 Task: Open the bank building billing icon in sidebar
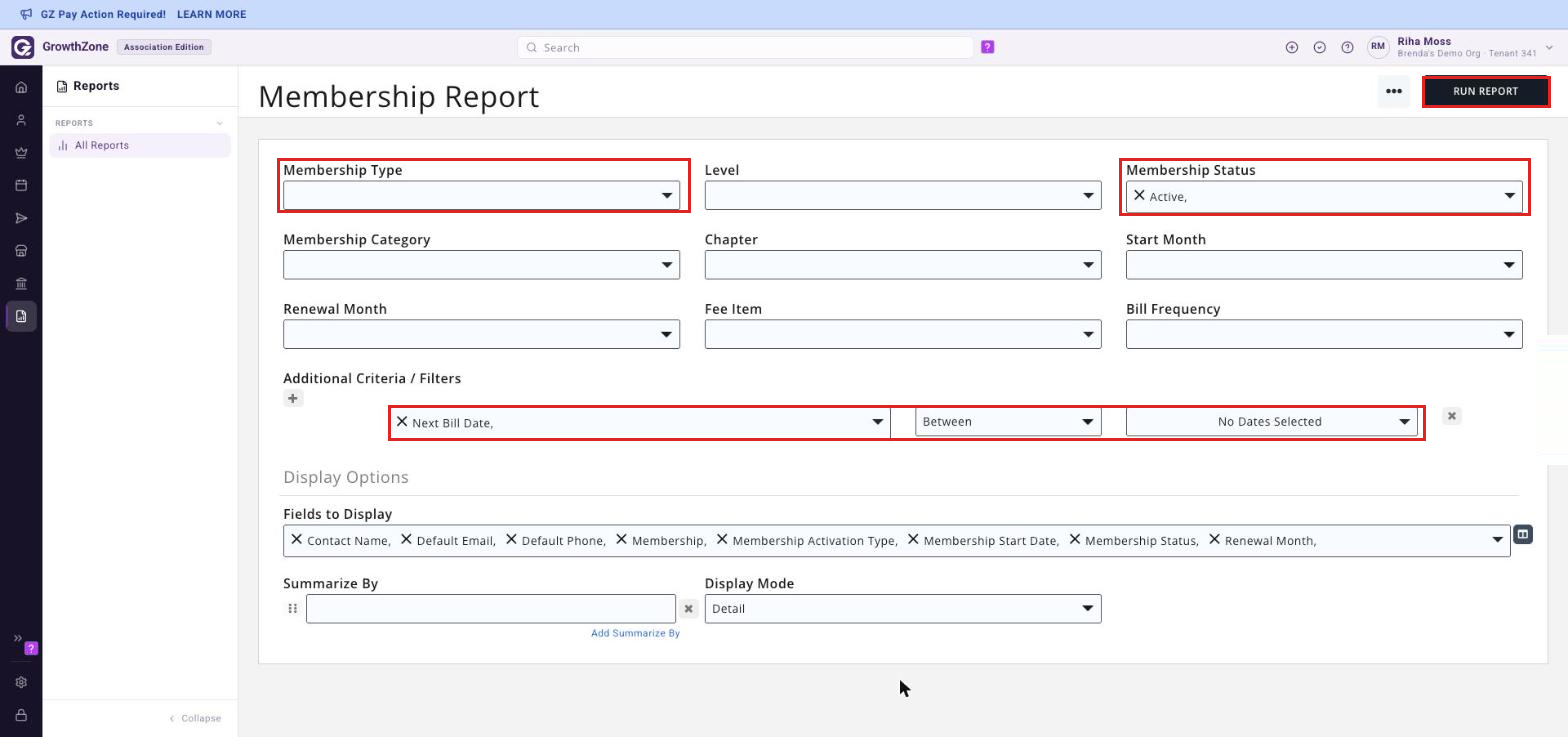[21, 283]
